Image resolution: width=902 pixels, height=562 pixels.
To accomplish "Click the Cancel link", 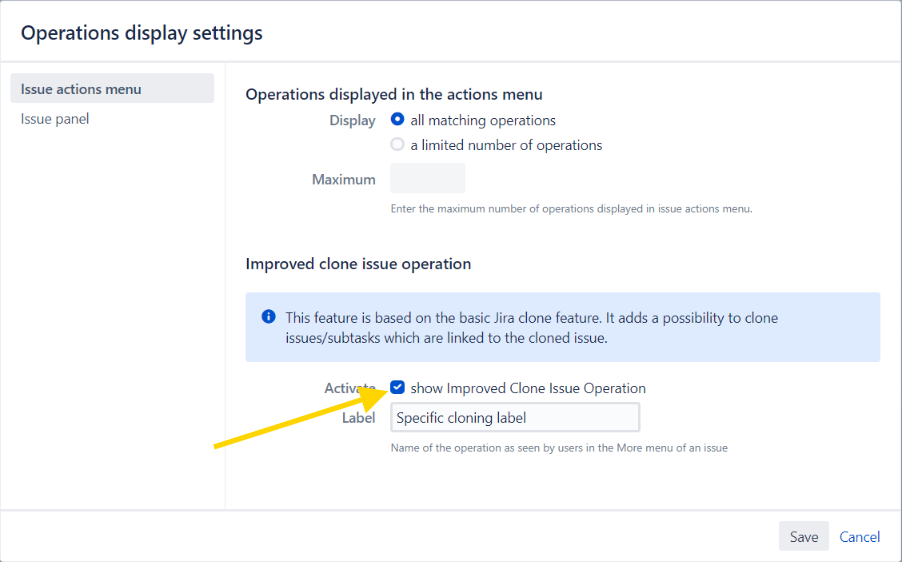I will (x=859, y=537).
